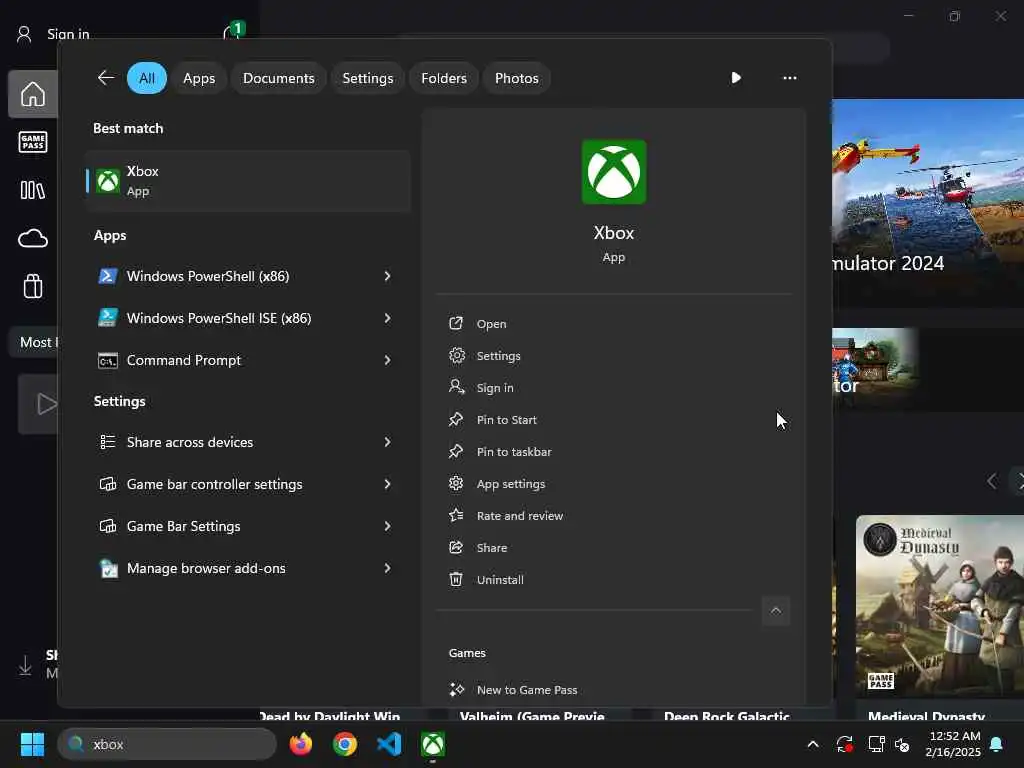Open Google Chrome from the taskbar
The image size is (1024, 768).
345,744
